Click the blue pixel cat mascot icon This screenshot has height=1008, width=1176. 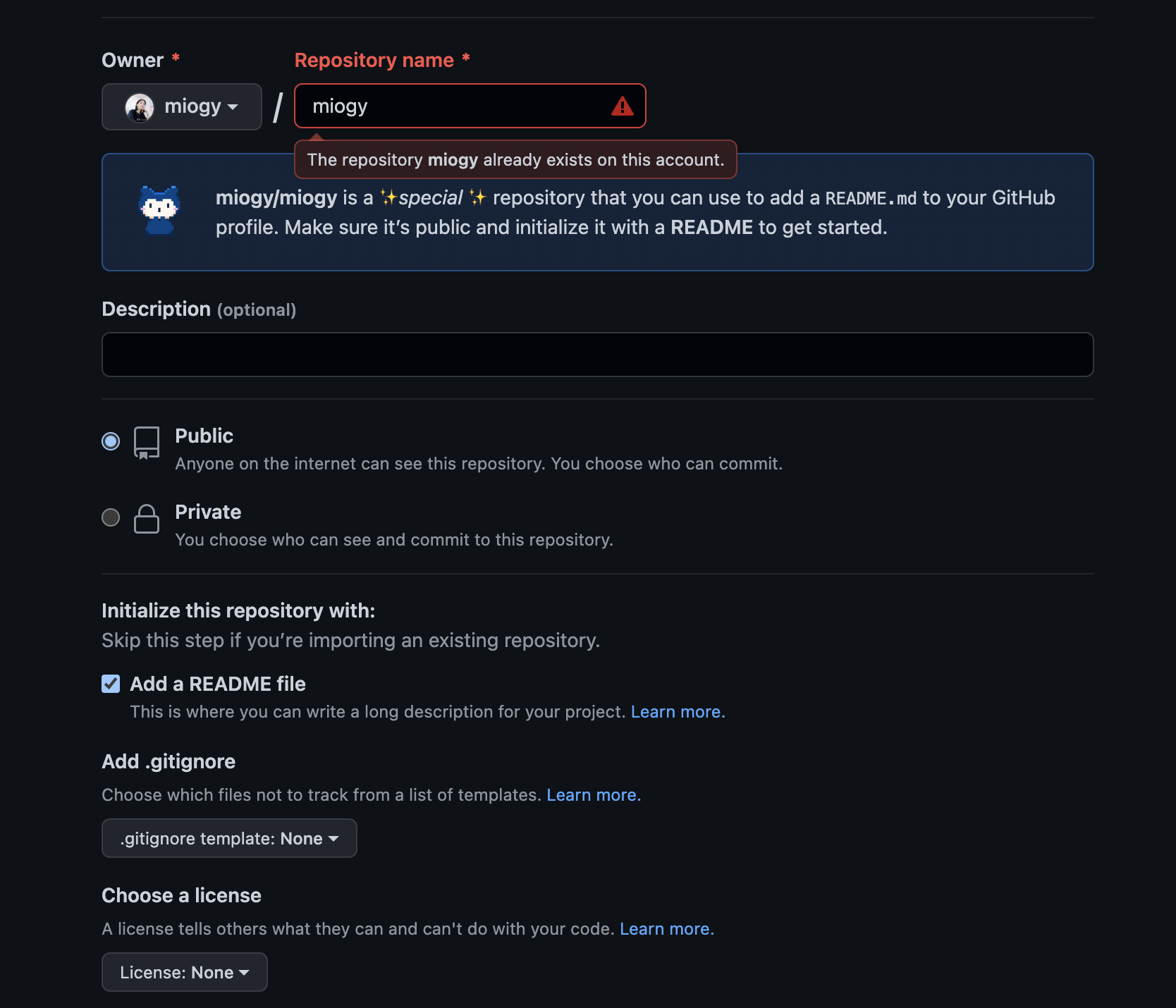tap(159, 210)
